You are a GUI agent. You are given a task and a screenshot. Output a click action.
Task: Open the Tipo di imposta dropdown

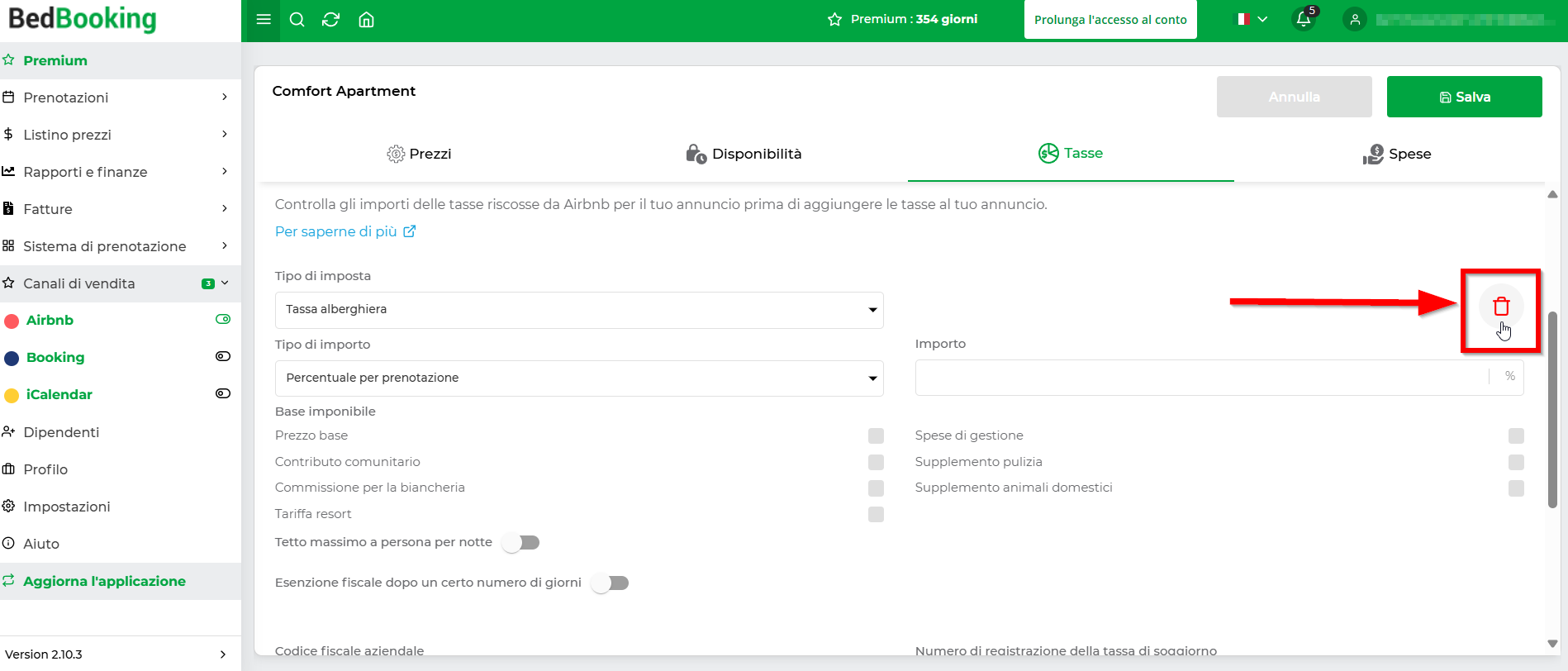(579, 310)
